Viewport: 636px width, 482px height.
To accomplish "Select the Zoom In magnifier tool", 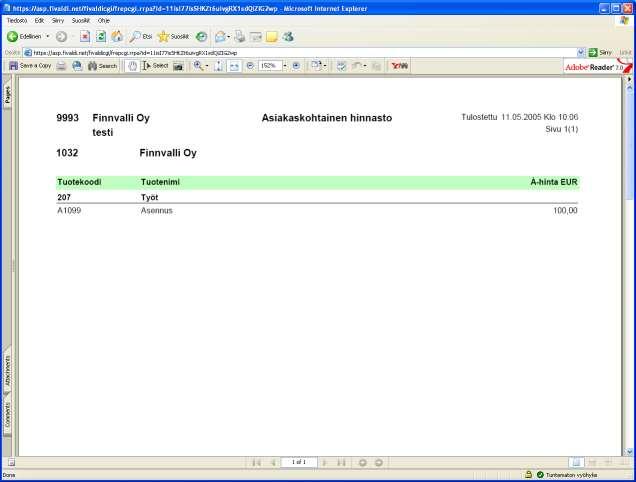I will pos(198,66).
